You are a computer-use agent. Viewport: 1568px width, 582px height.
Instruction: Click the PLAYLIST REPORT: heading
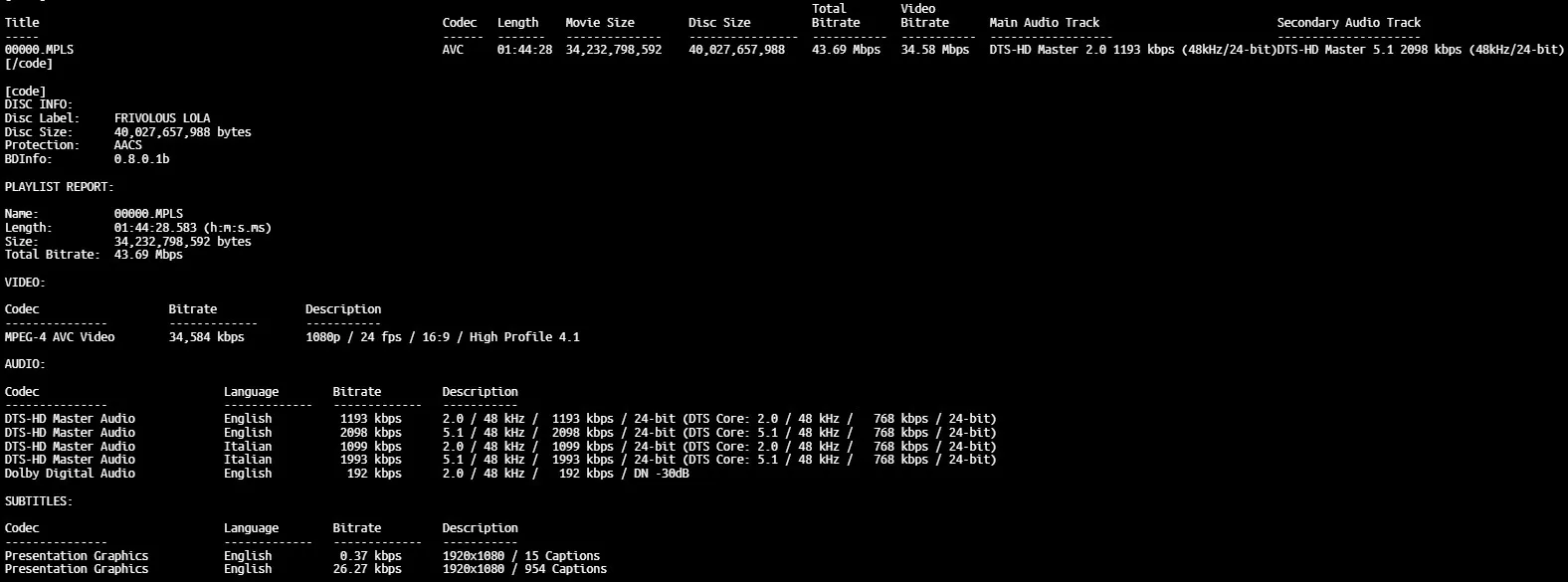click(x=59, y=187)
